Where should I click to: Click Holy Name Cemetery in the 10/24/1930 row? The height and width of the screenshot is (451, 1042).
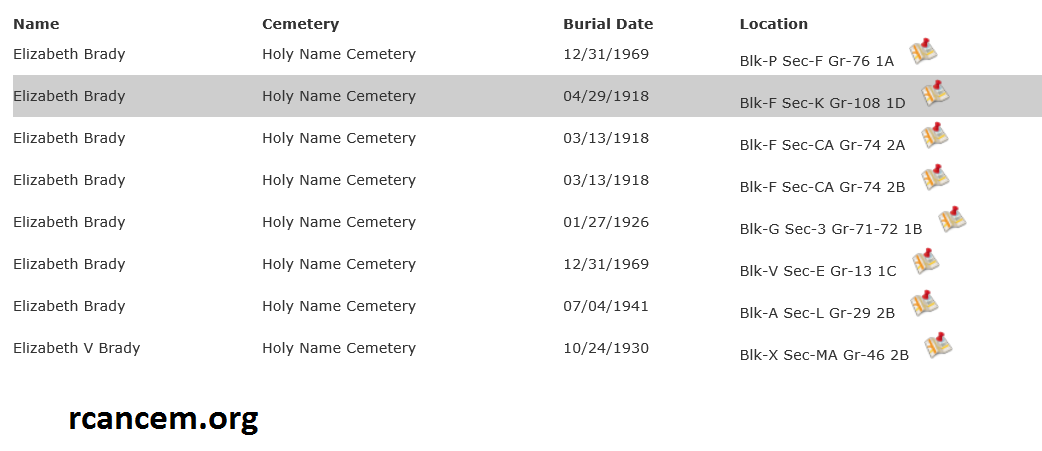[x=338, y=348]
